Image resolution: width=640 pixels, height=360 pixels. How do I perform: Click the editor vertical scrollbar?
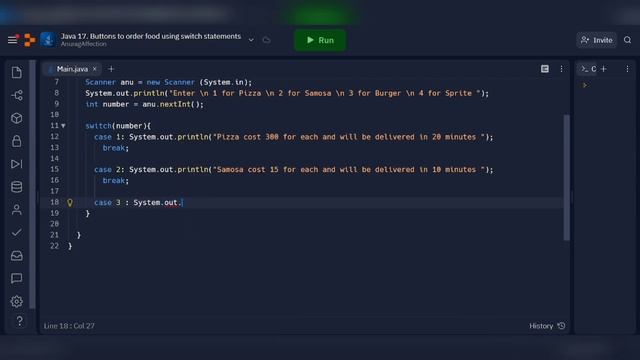click(x=567, y=178)
